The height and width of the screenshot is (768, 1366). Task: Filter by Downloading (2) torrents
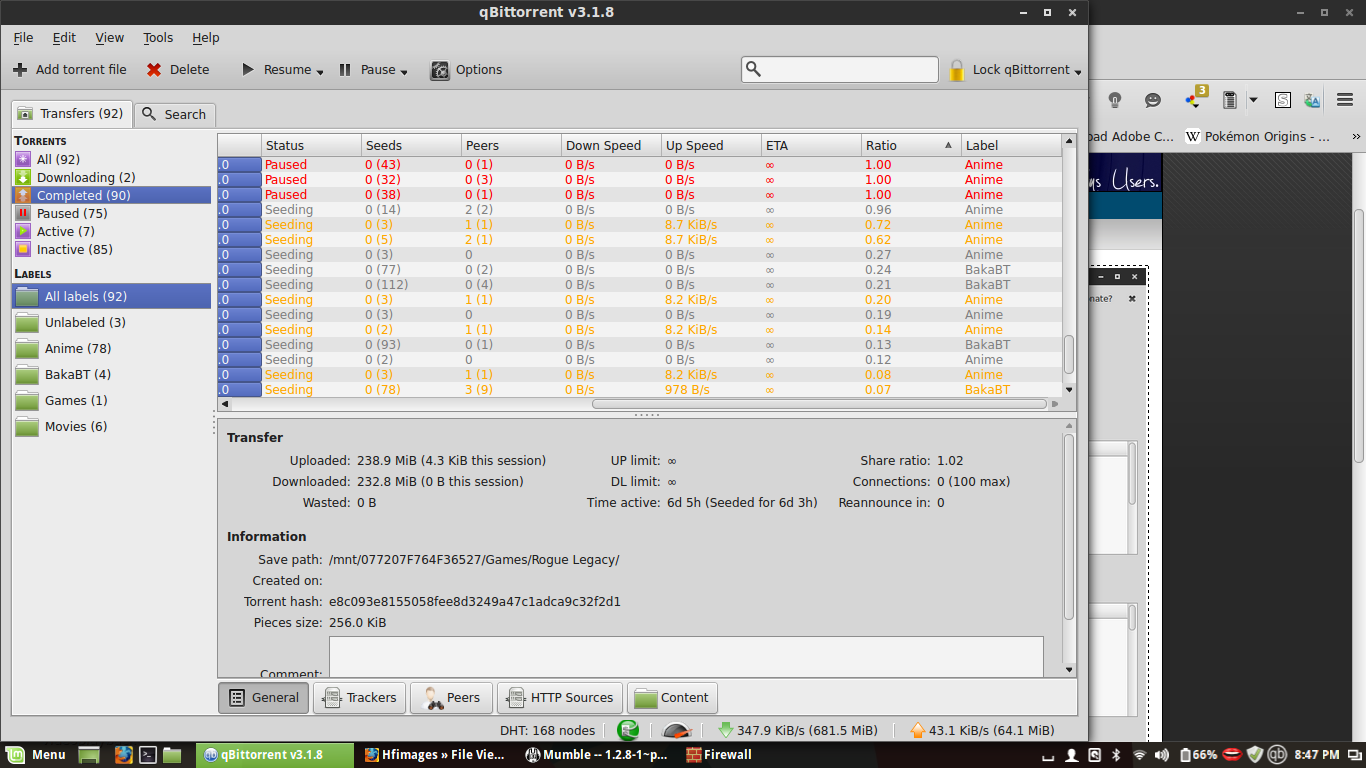(111, 178)
